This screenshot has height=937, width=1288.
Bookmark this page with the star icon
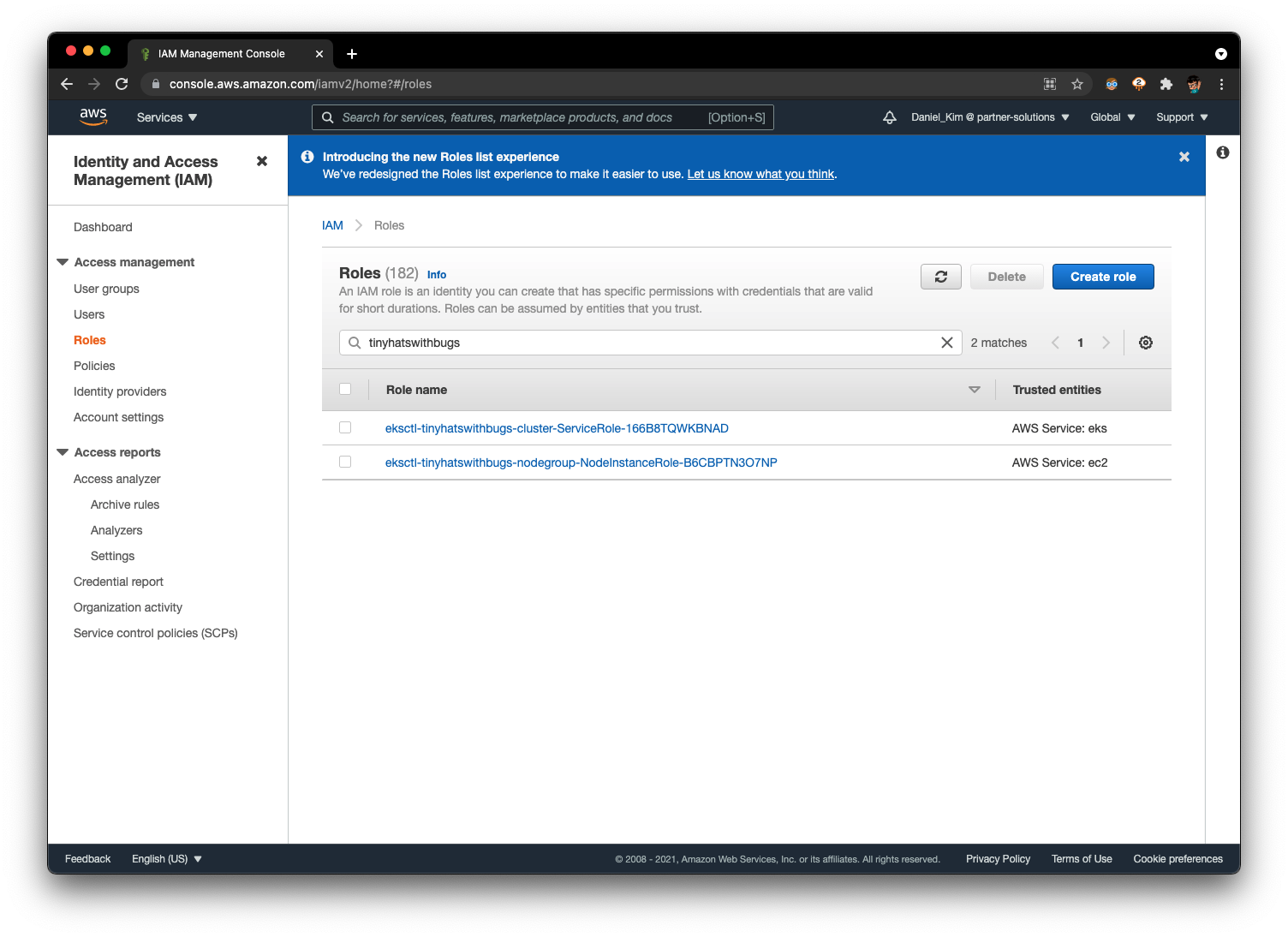[x=1077, y=84]
